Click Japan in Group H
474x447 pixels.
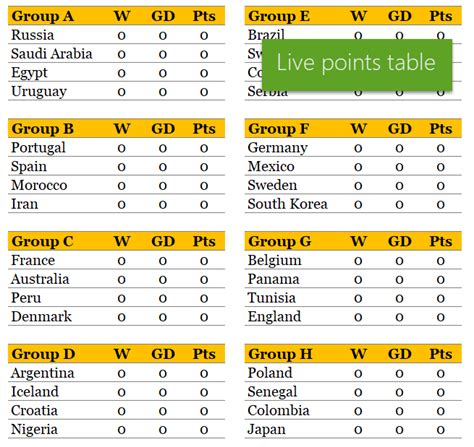[266, 430]
